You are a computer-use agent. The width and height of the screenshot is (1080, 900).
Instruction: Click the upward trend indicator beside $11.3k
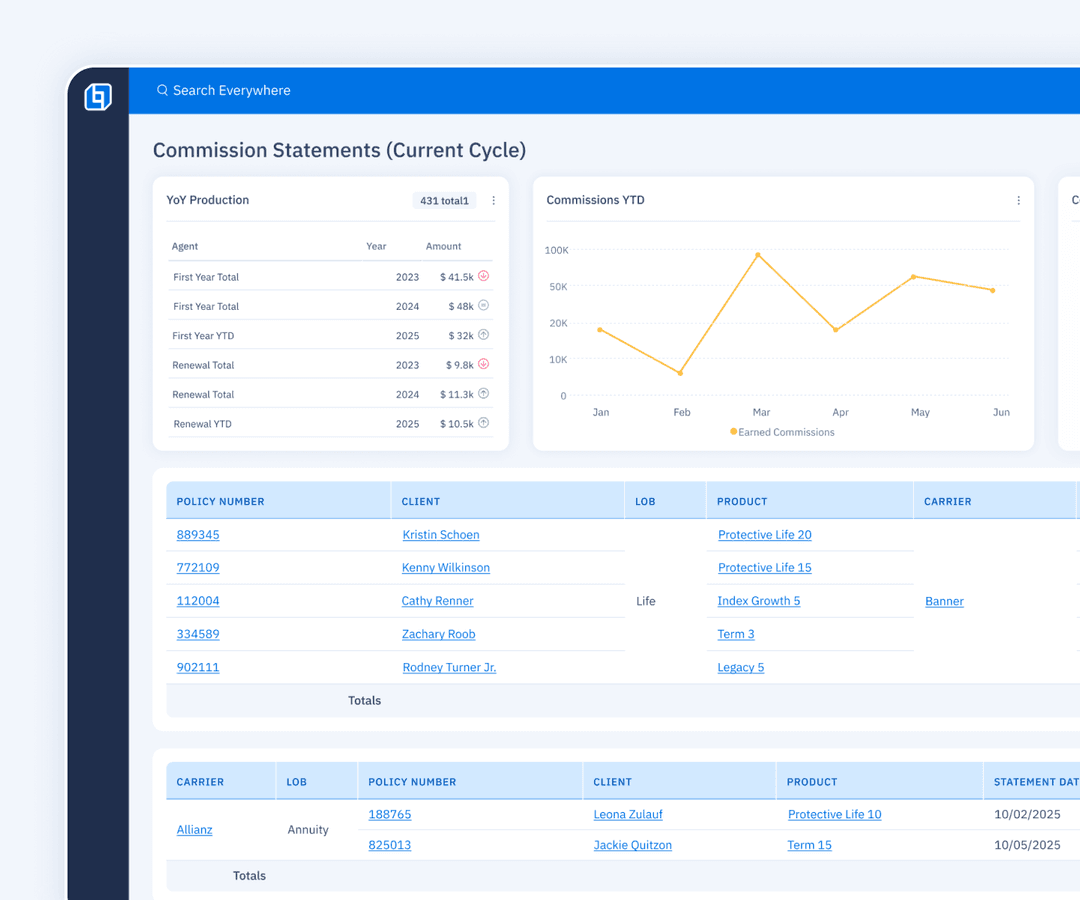tap(485, 394)
